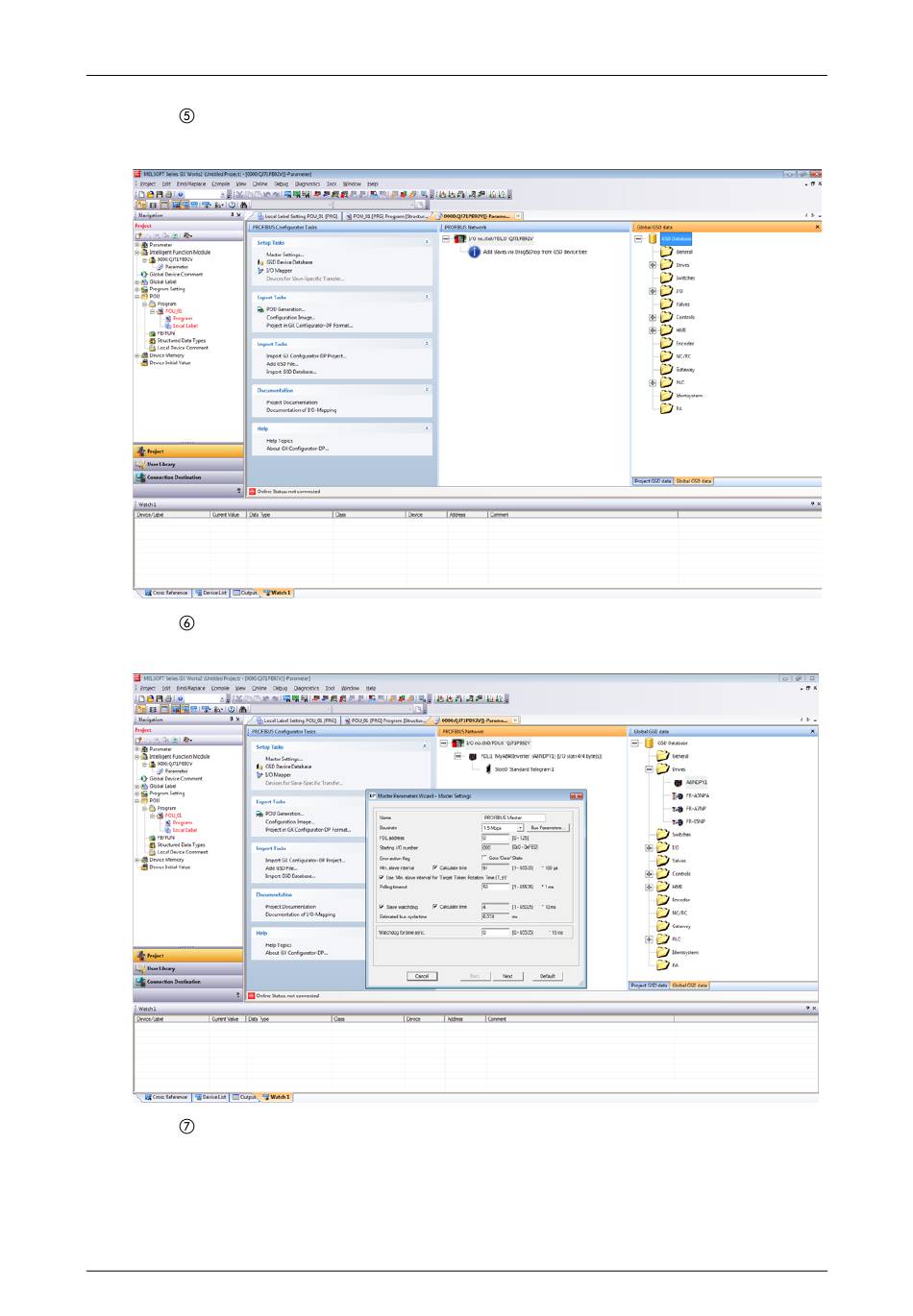Click Default button in Master Settings wizard
Image resolution: width=913 pixels, height=1316 pixels.
point(547,976)
